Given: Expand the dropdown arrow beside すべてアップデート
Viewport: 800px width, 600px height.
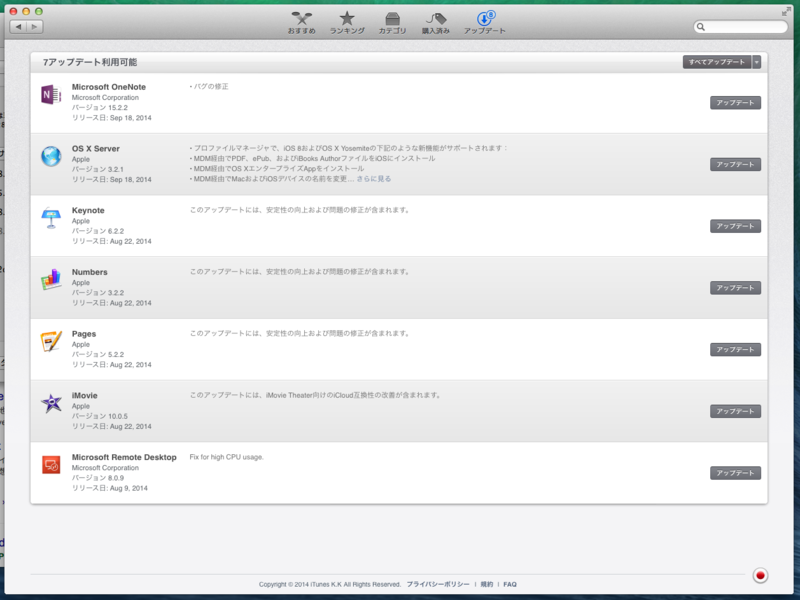Looking at the screenshot, I should [757, 62].
